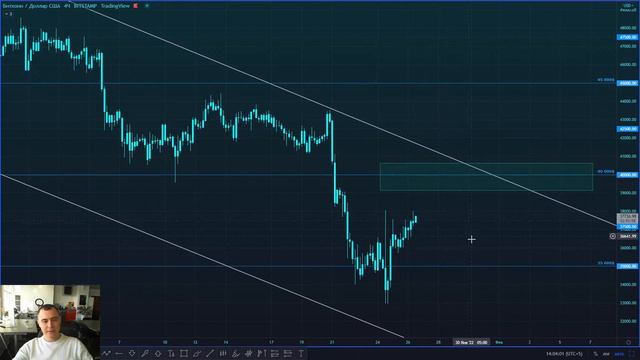
Task: Select the horizontal line drawing tool
Action: tap(119, 353)
